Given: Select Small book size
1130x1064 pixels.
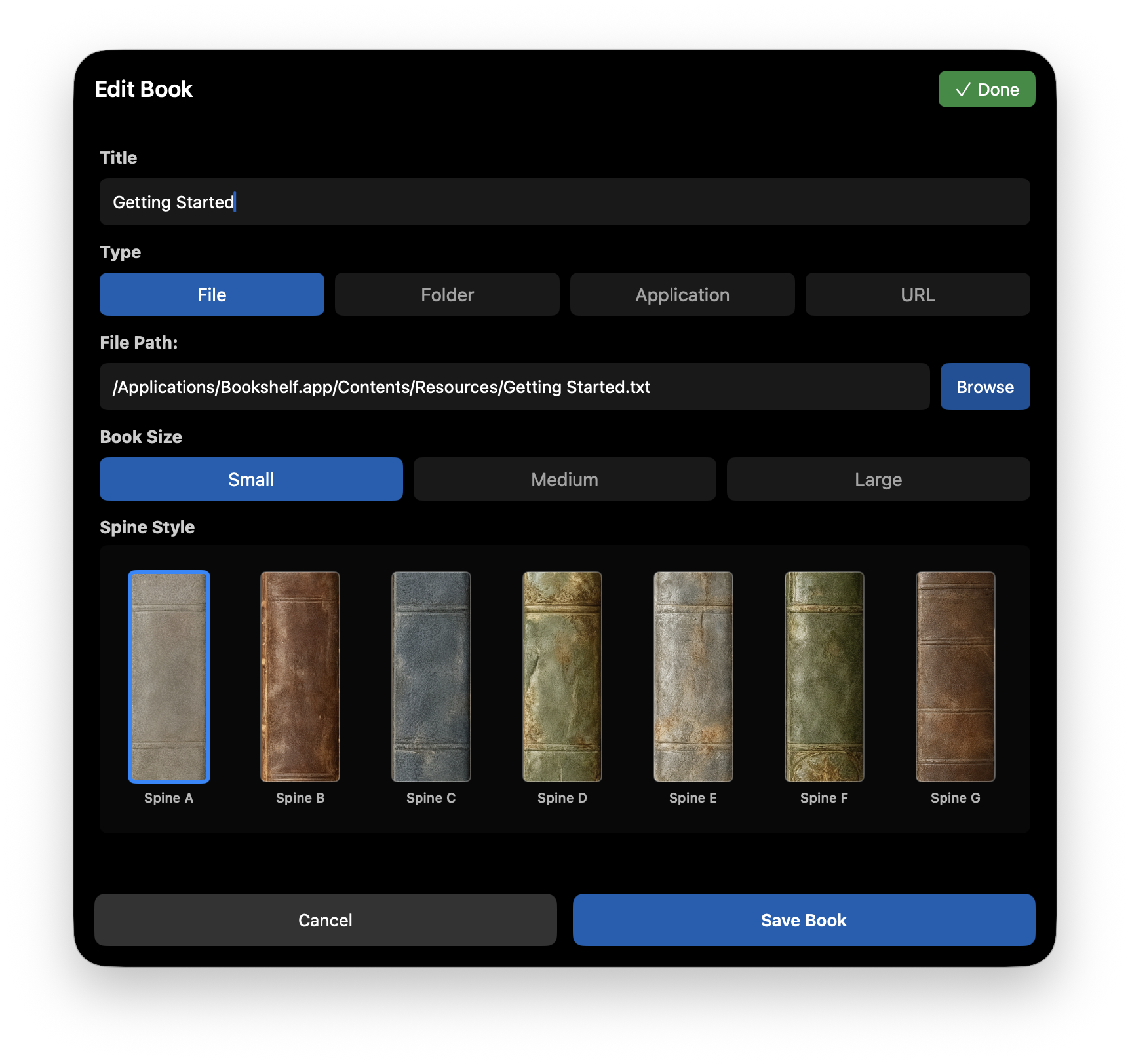Looking at the screenshot, I should [x=251, y=479].
